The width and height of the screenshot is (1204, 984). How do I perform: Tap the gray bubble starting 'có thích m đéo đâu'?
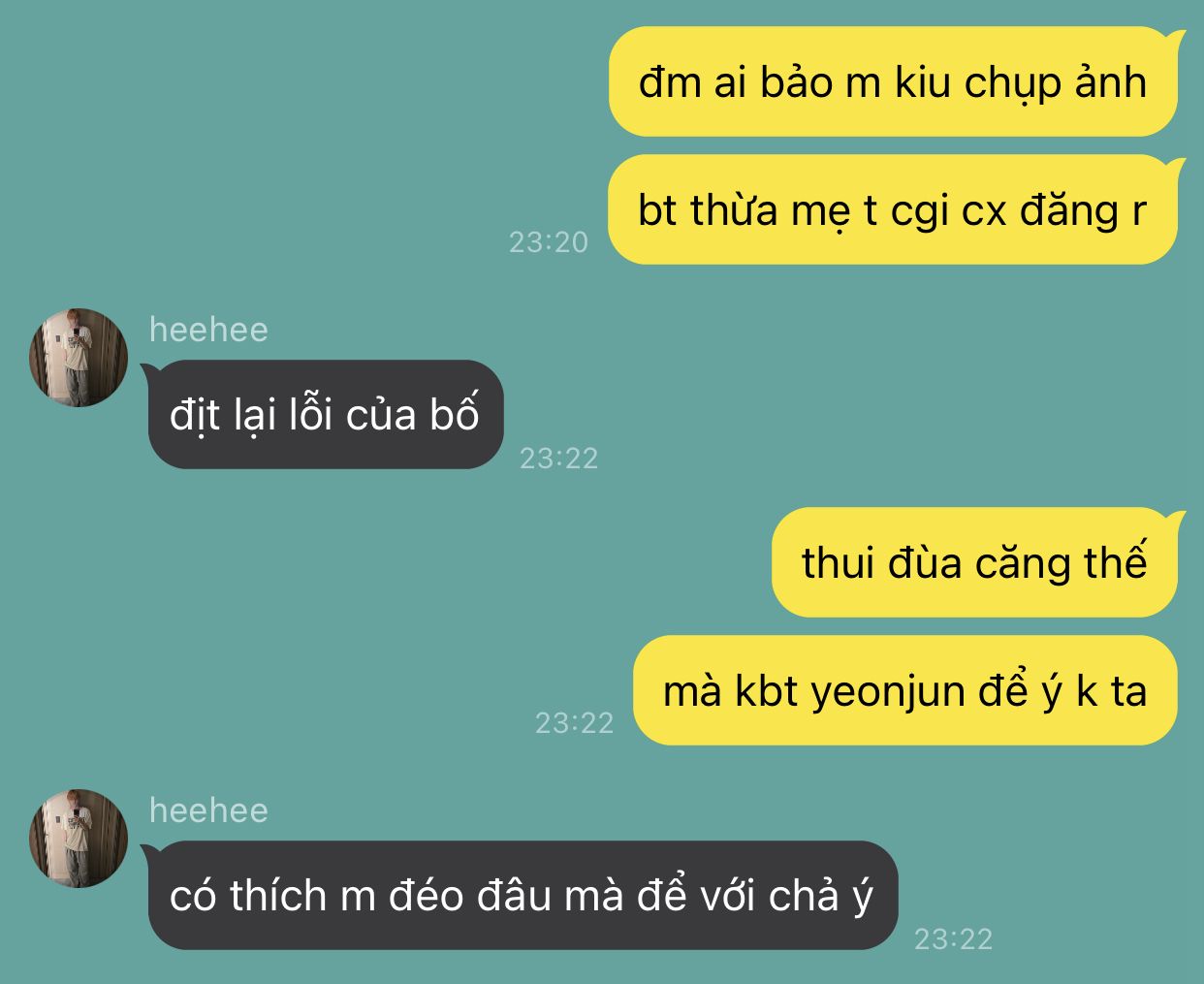(523, 896)
